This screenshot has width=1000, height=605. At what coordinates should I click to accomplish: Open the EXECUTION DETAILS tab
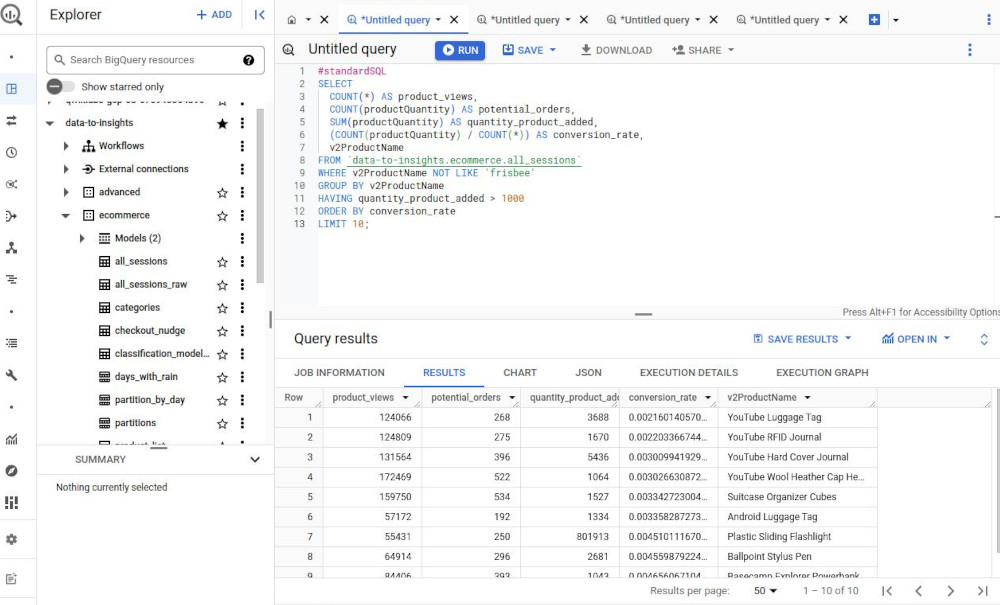(688, 373)
